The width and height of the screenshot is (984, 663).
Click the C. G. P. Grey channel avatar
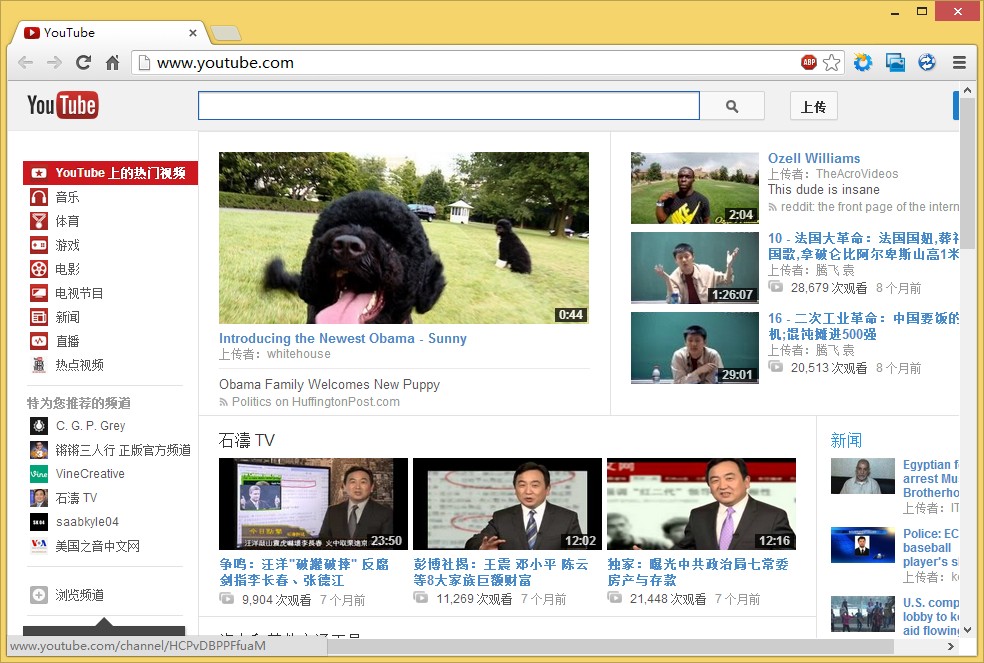point(39,426)
